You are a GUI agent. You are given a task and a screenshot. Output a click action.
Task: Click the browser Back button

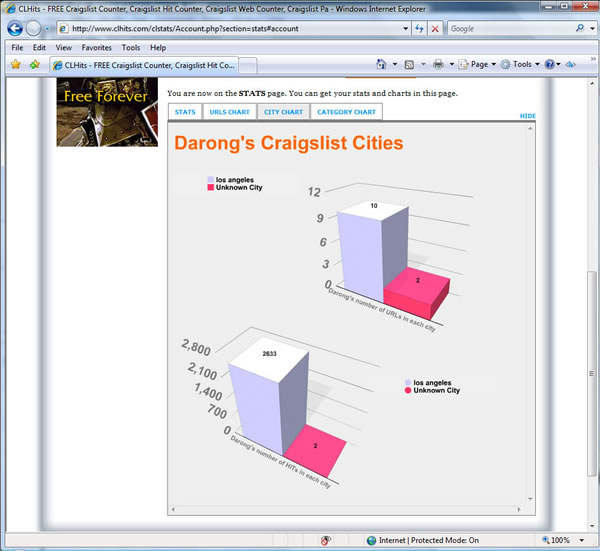pos(15,29)
